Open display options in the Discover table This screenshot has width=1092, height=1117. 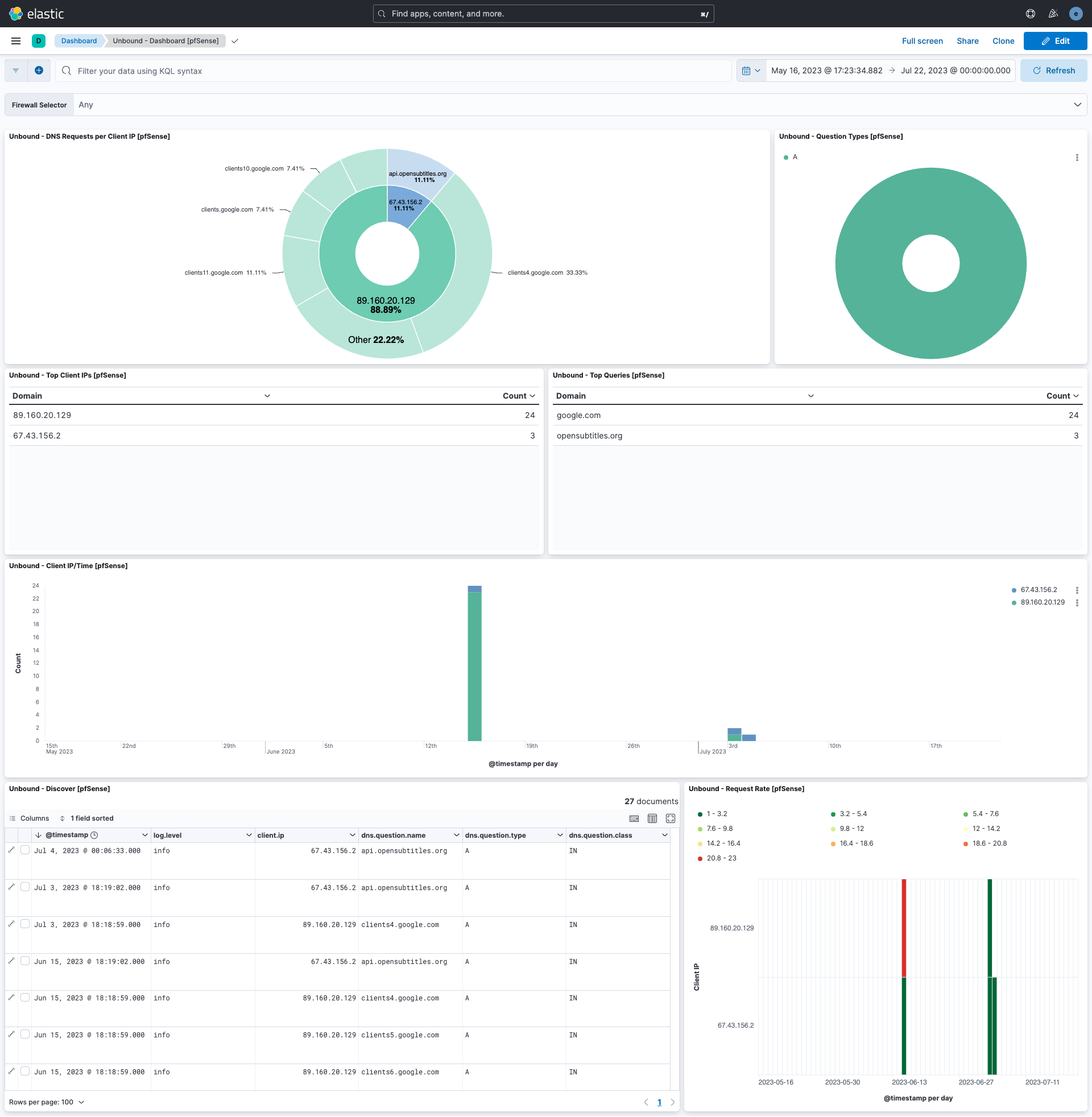coord(652,818)
